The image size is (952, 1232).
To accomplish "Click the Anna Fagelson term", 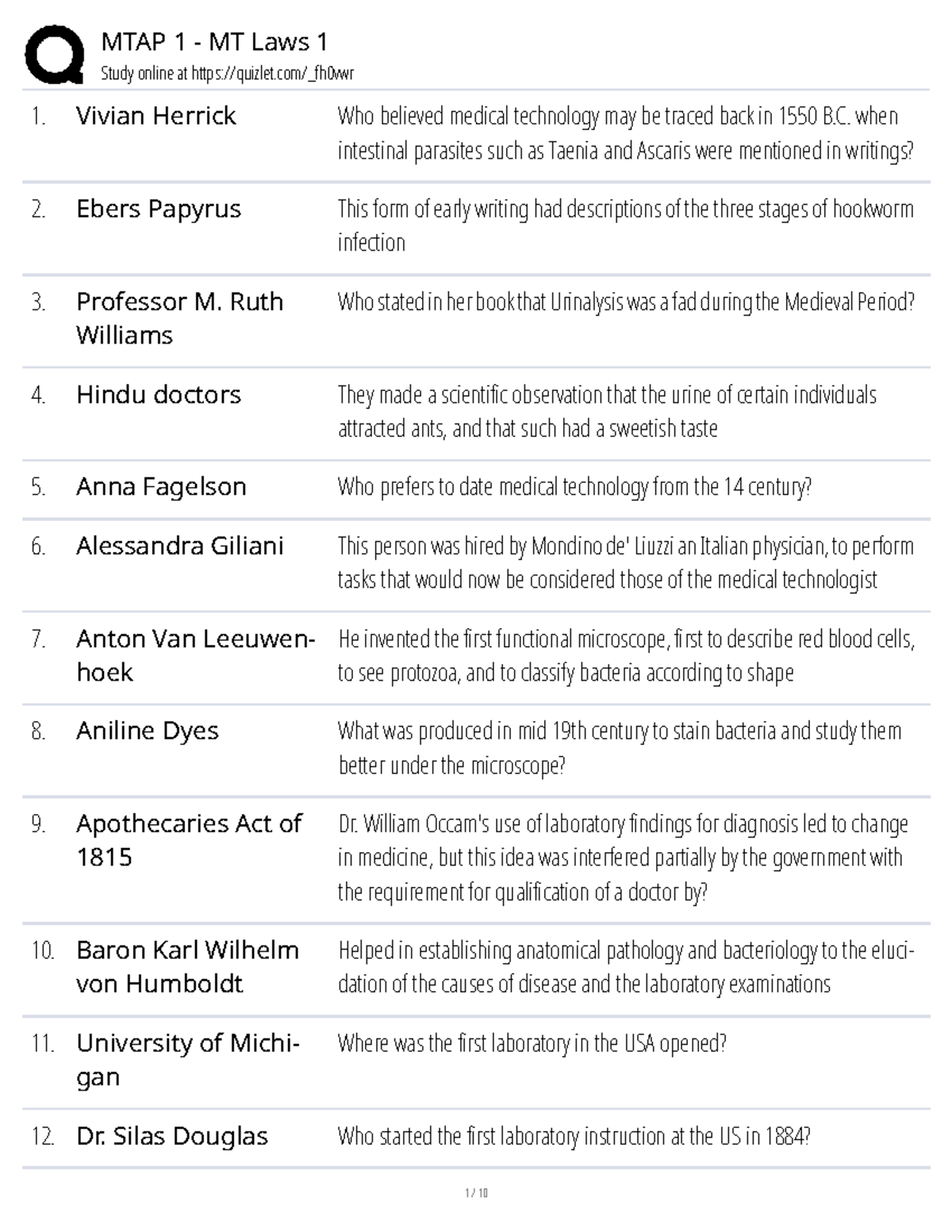I will tap(161, 486).
